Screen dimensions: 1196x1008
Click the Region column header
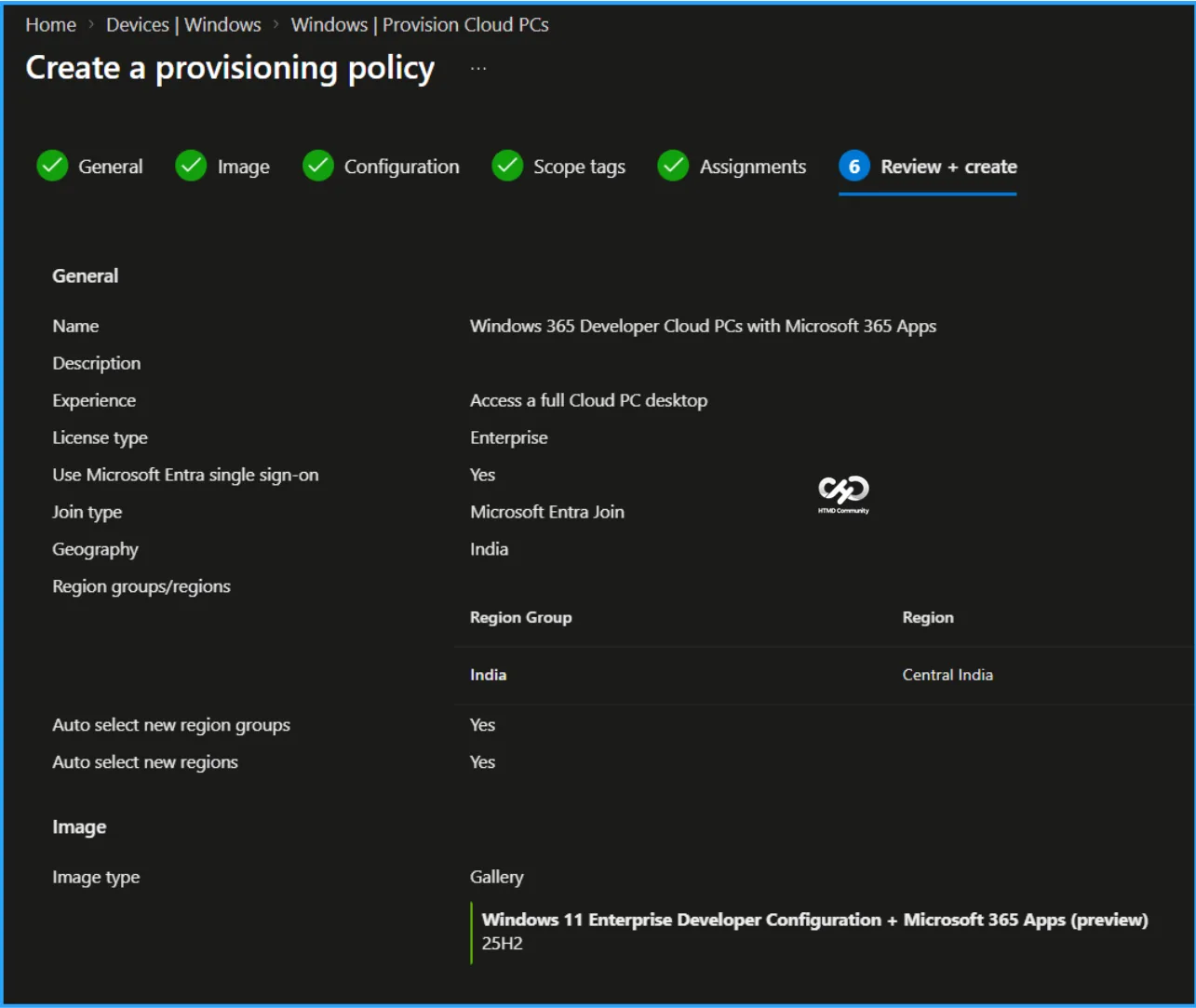[928, 617]
